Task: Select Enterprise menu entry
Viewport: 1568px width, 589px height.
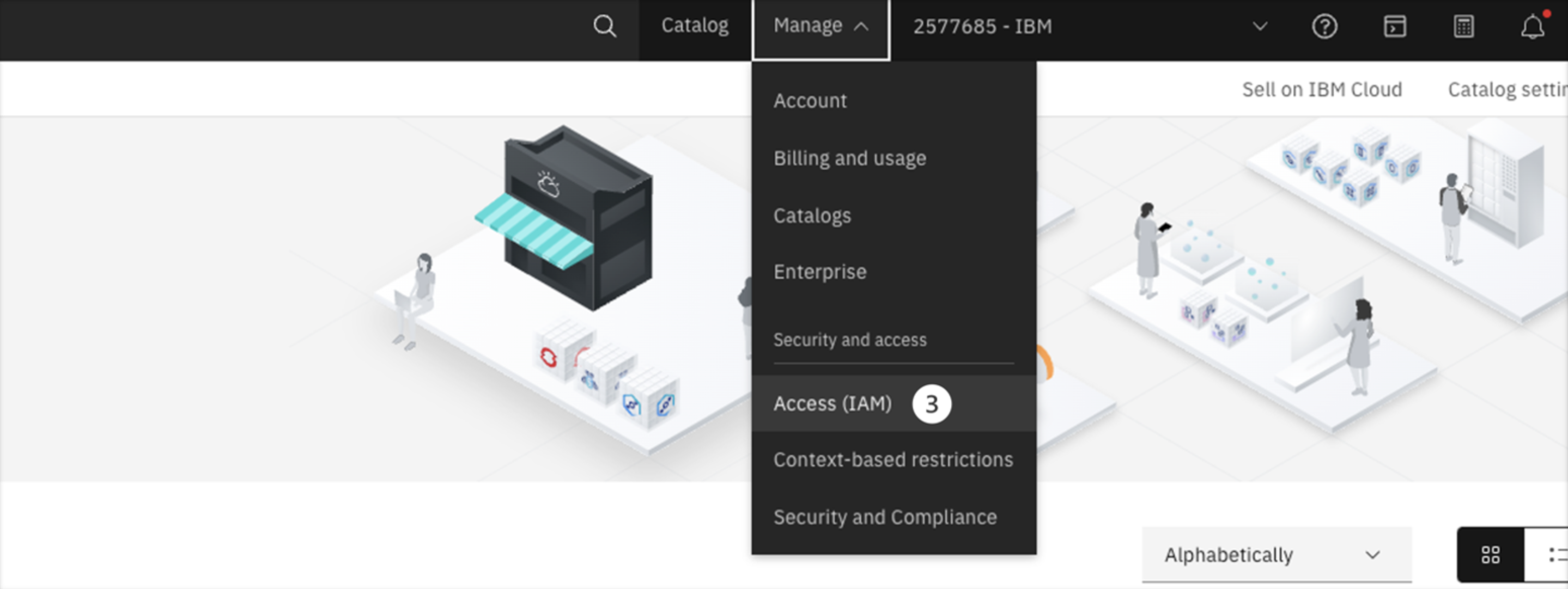Action: [x=819, y=272]
